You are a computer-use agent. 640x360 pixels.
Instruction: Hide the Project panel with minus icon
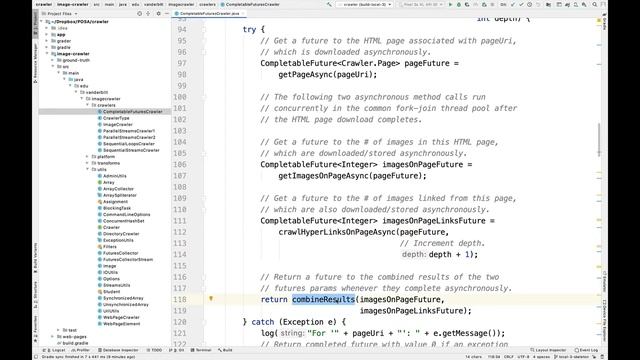pyautogui.click(x=167, y=13)
